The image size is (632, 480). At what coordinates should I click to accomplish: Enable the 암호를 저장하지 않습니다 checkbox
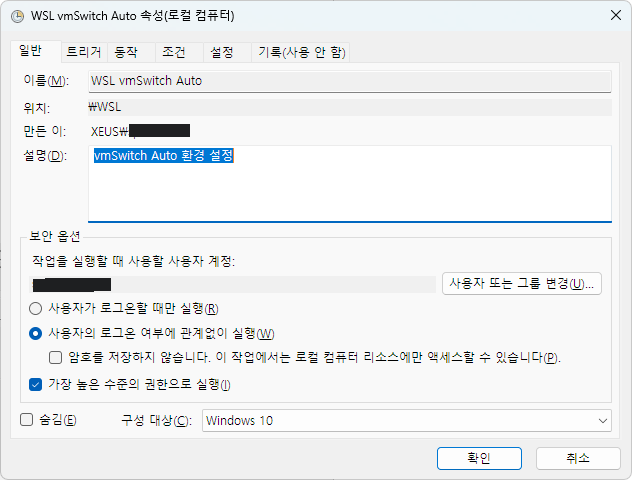[x=56, y=357]
